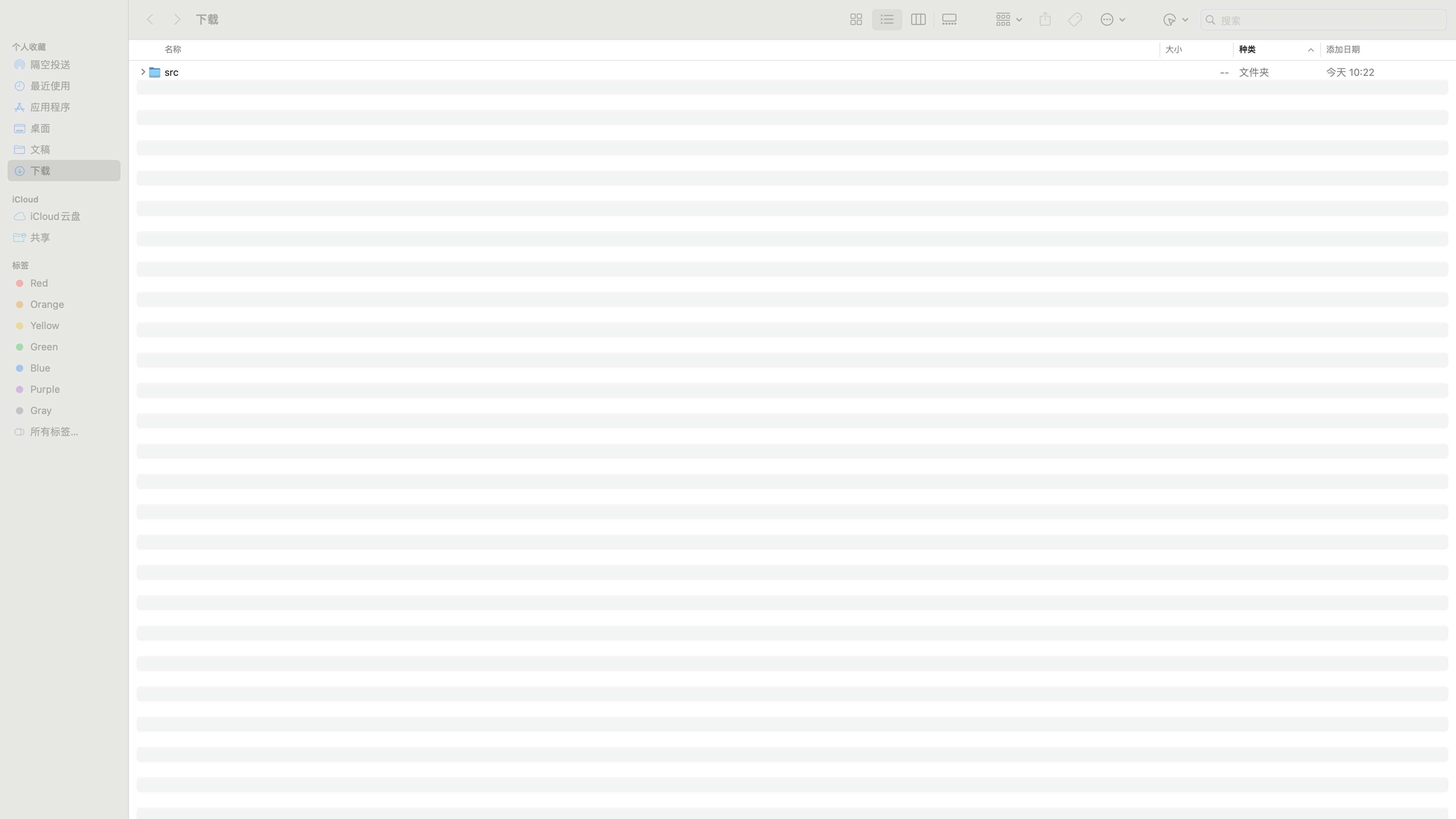Toggle sort direction arrow in 种类 column
This screenshot has height=819, width=1456.
[1310, 50]
